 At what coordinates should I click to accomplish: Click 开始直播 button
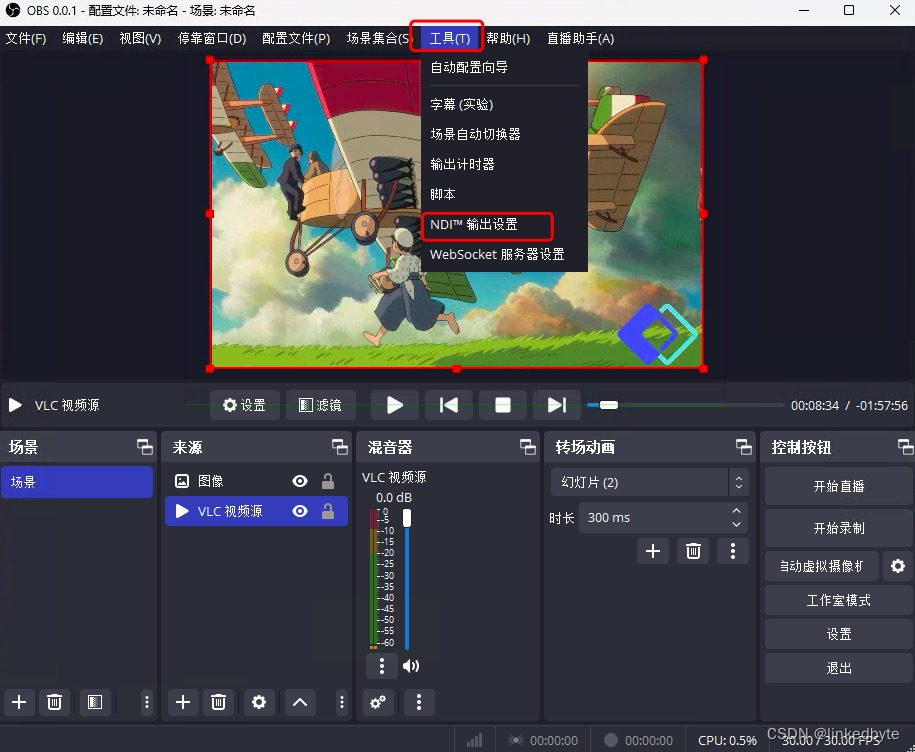839,487
